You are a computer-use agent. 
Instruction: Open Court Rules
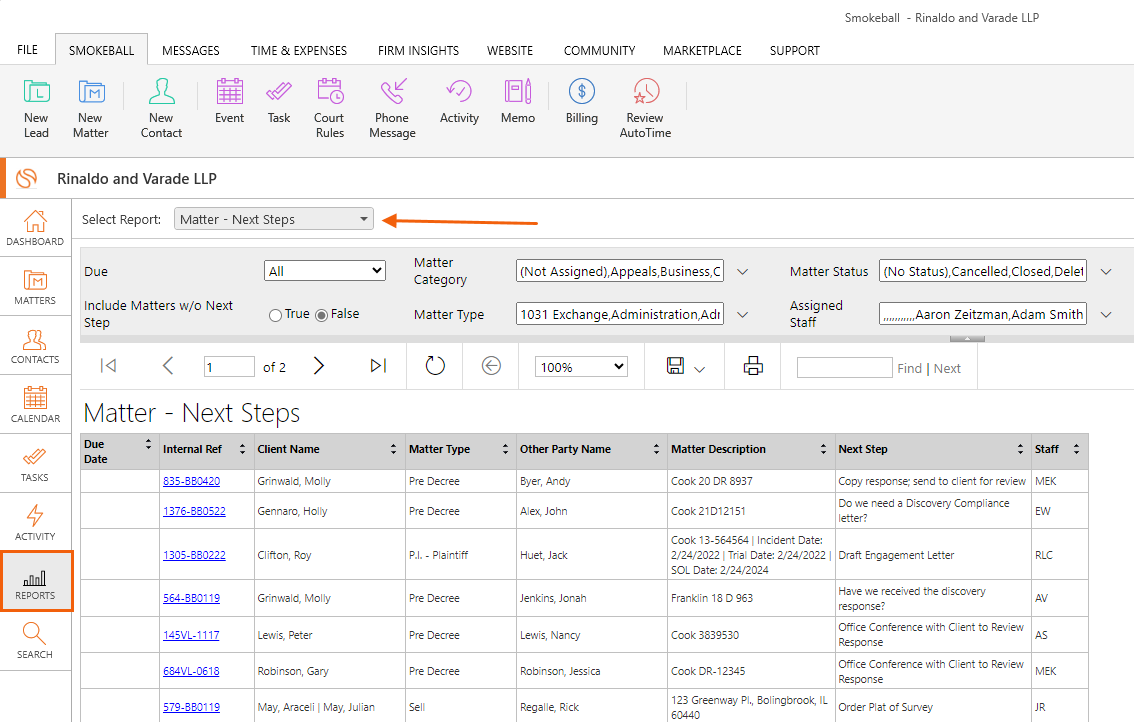(330, 109)
